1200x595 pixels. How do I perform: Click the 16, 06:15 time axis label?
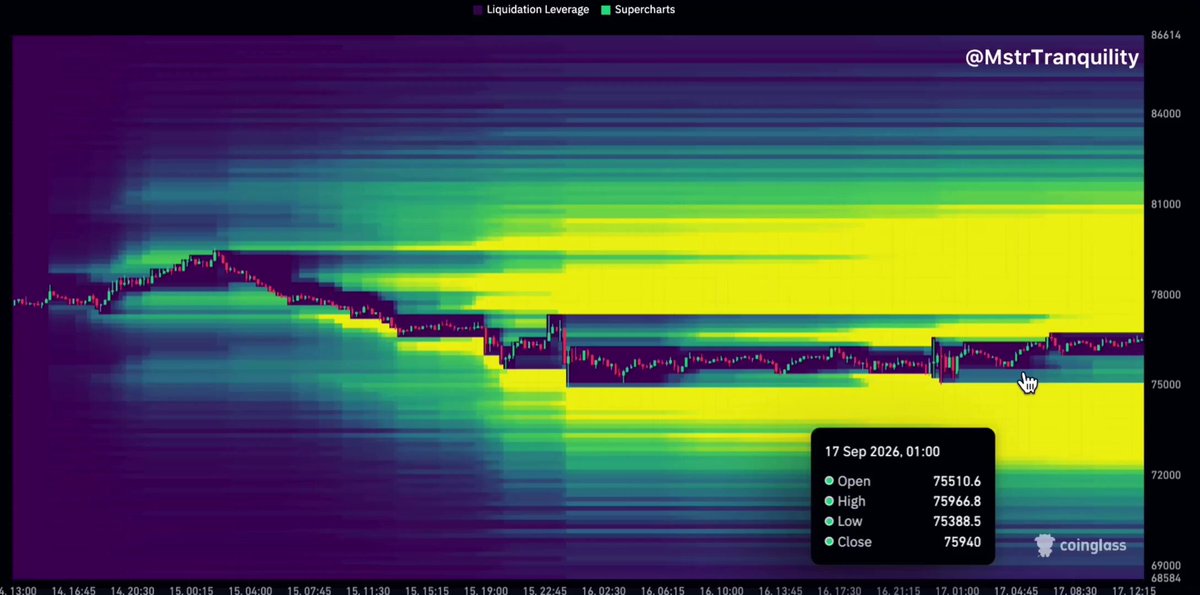pyautogui.click(x=662, y=590)
